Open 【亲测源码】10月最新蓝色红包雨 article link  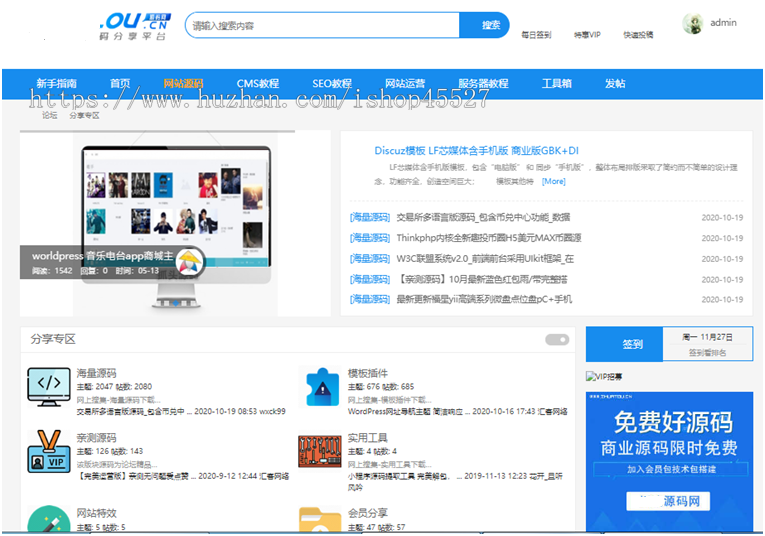coord(483,279)
